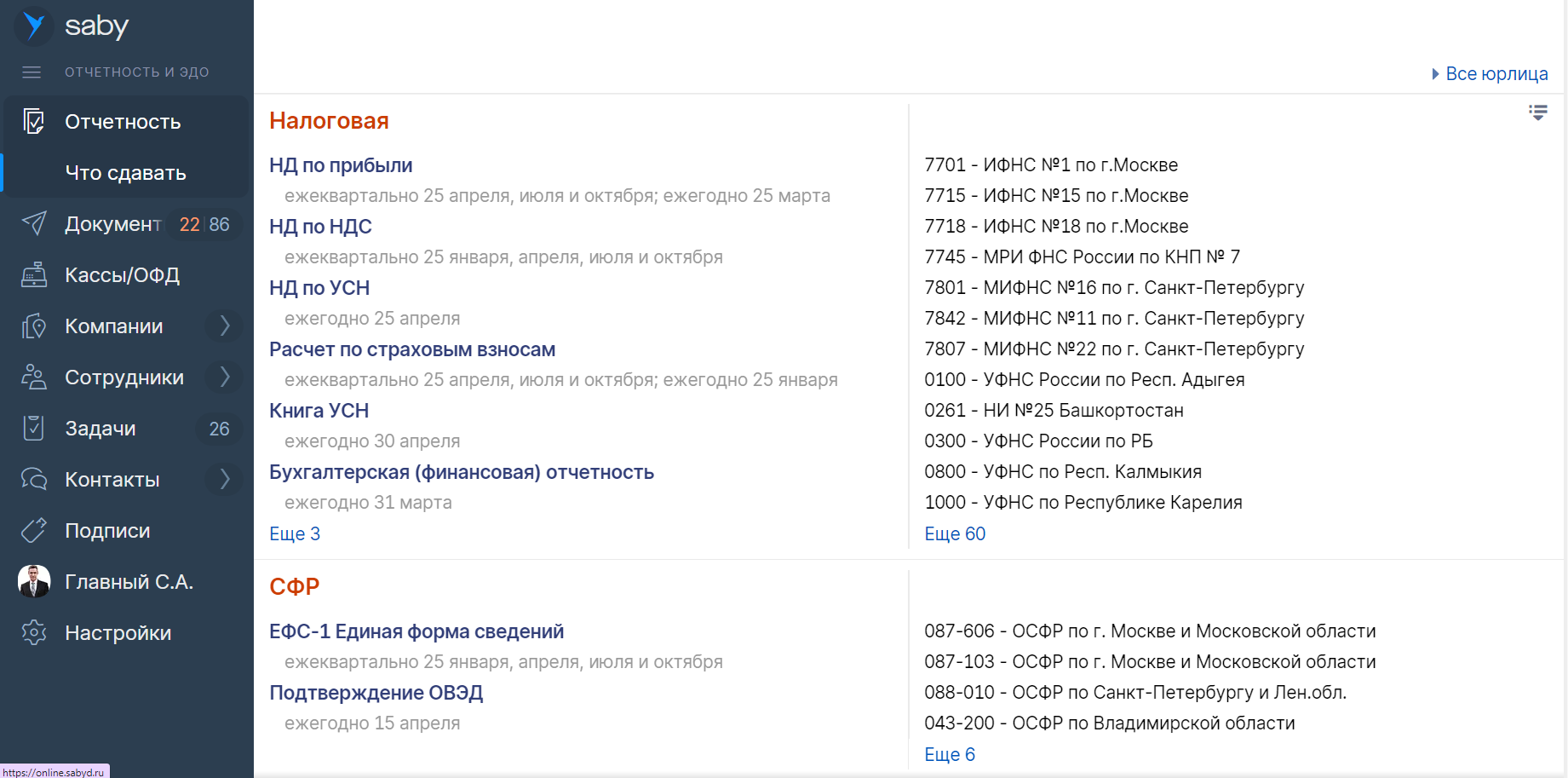
Task: Expand the Контакты submenu chevron
Action: click(x=224, y=480)
